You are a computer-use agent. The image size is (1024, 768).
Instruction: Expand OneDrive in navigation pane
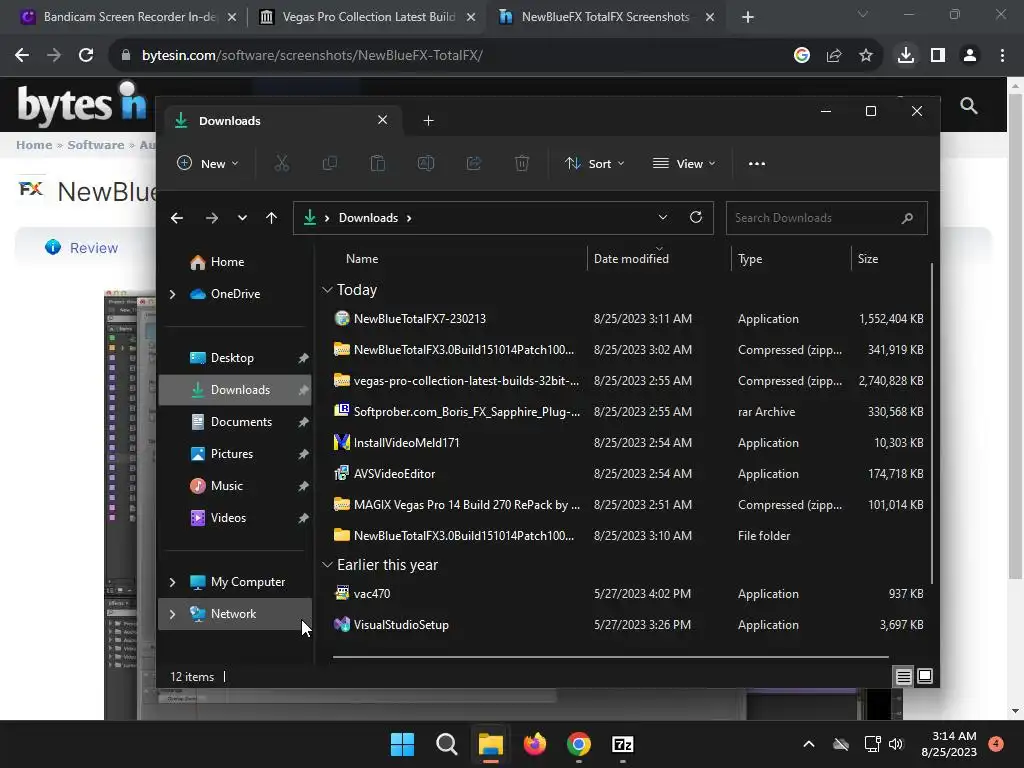(172, 295)
